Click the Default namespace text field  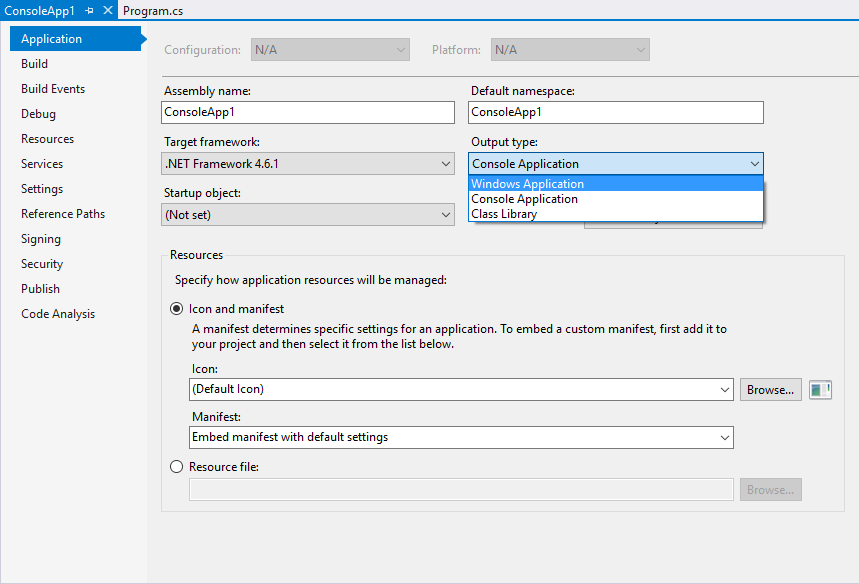click(615, 113)
